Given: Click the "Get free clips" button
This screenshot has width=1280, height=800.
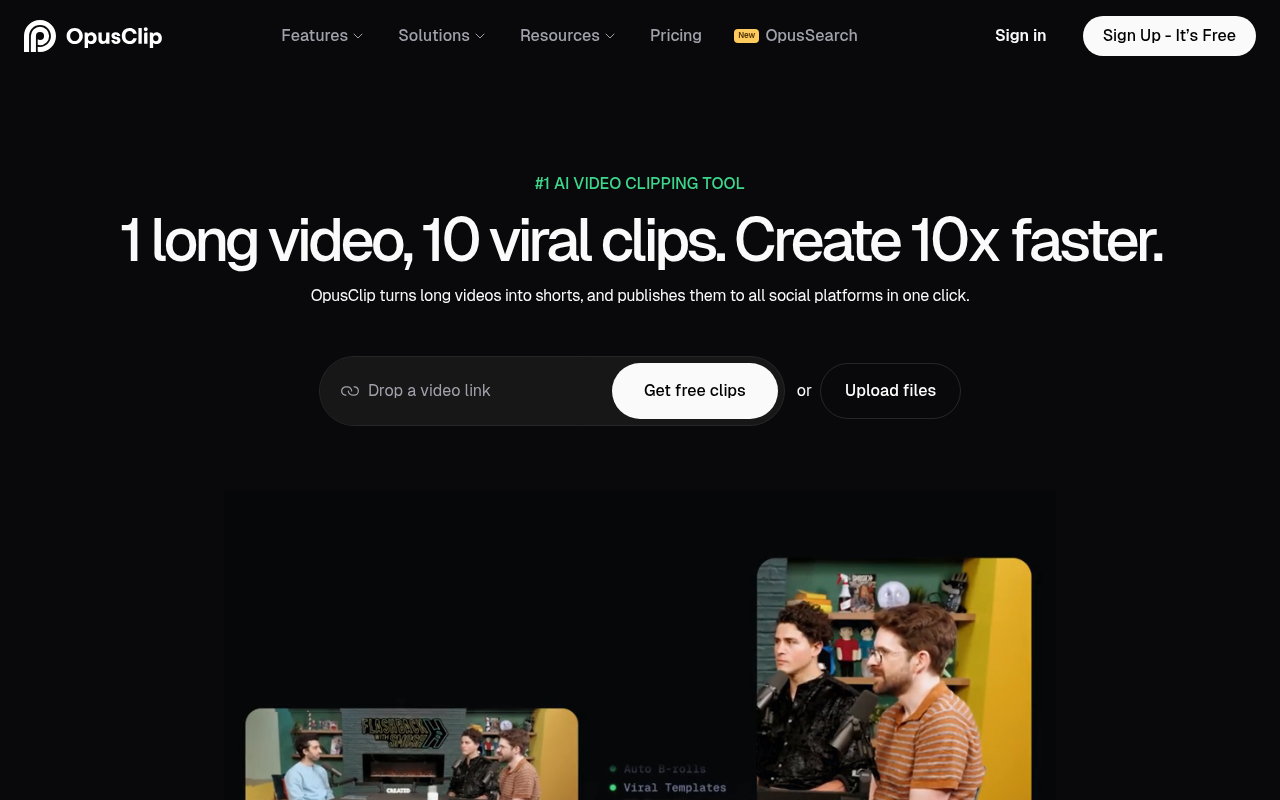Looking at the screenshot, I should tap(694, 390).
